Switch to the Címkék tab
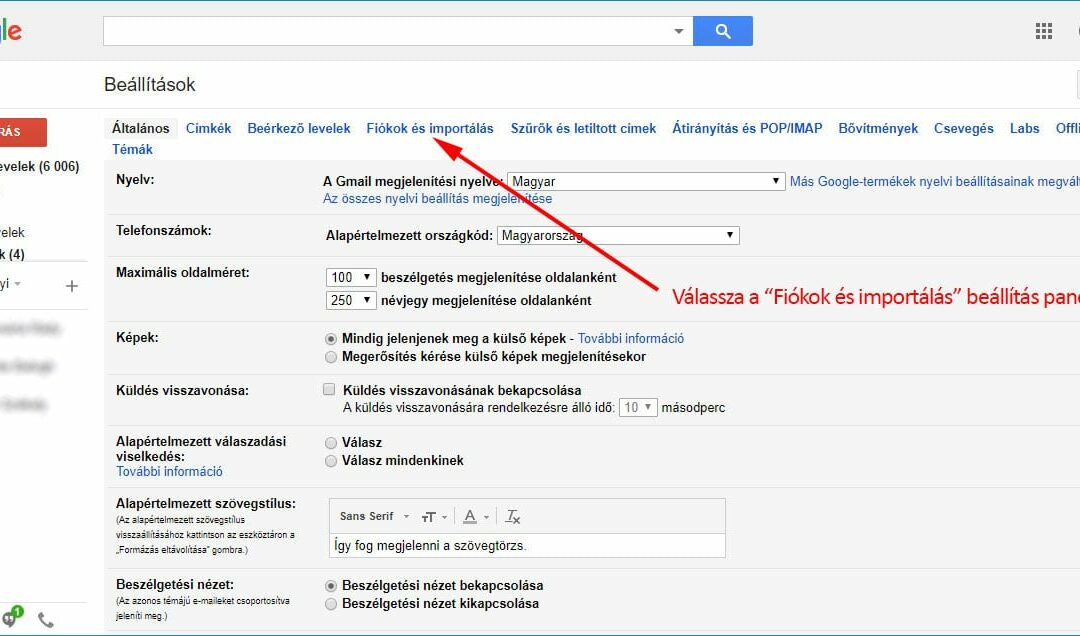This screenshot has width=1080, height=636. [208, 128]
